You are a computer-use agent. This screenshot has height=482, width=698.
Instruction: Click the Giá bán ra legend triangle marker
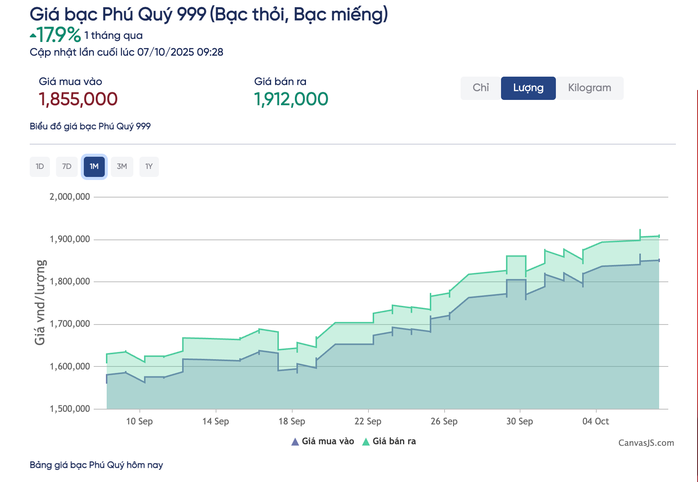tap(365, 441)
